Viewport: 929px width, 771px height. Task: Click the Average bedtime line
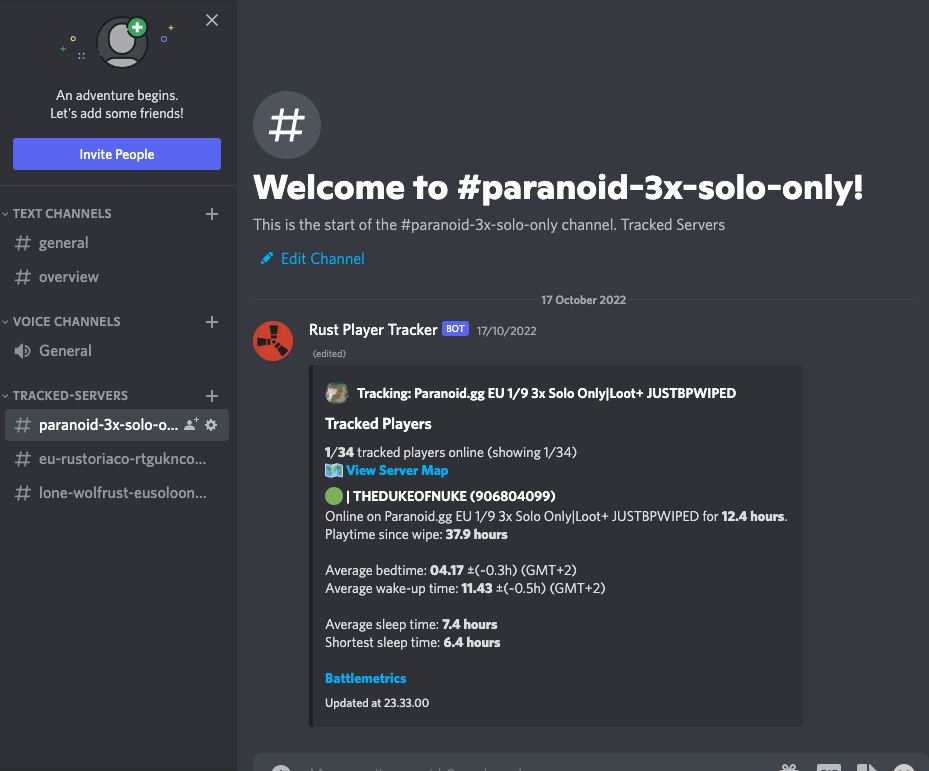point(450,570)
